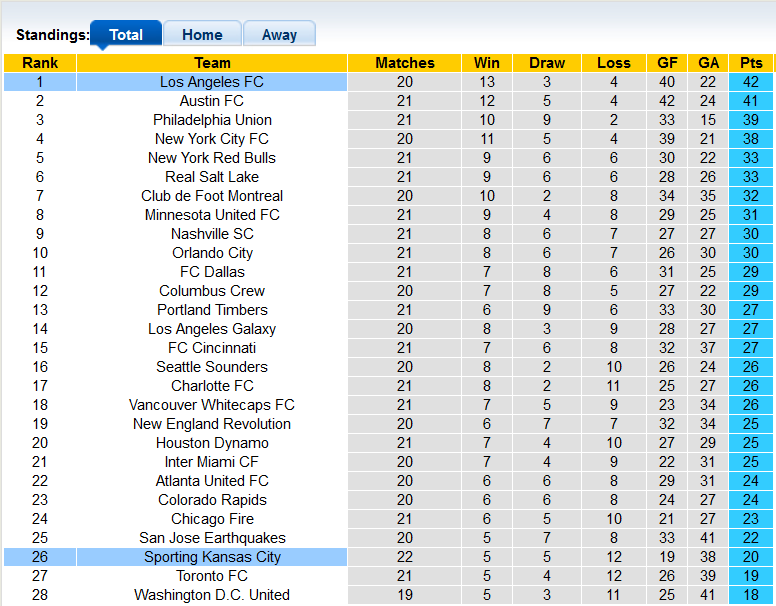Click the Pts column header
Viewport: 776px width, 606px height.
click(x=751, y=63)
